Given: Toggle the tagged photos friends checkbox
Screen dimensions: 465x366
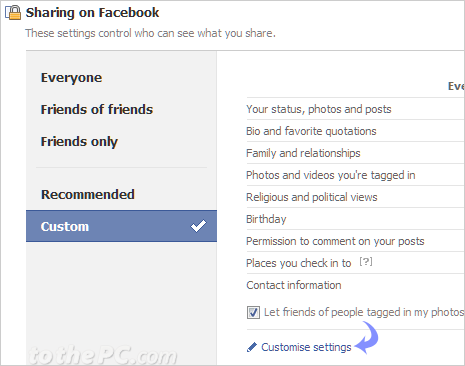Looking at the screenshot, I should [x=253, y=313].
